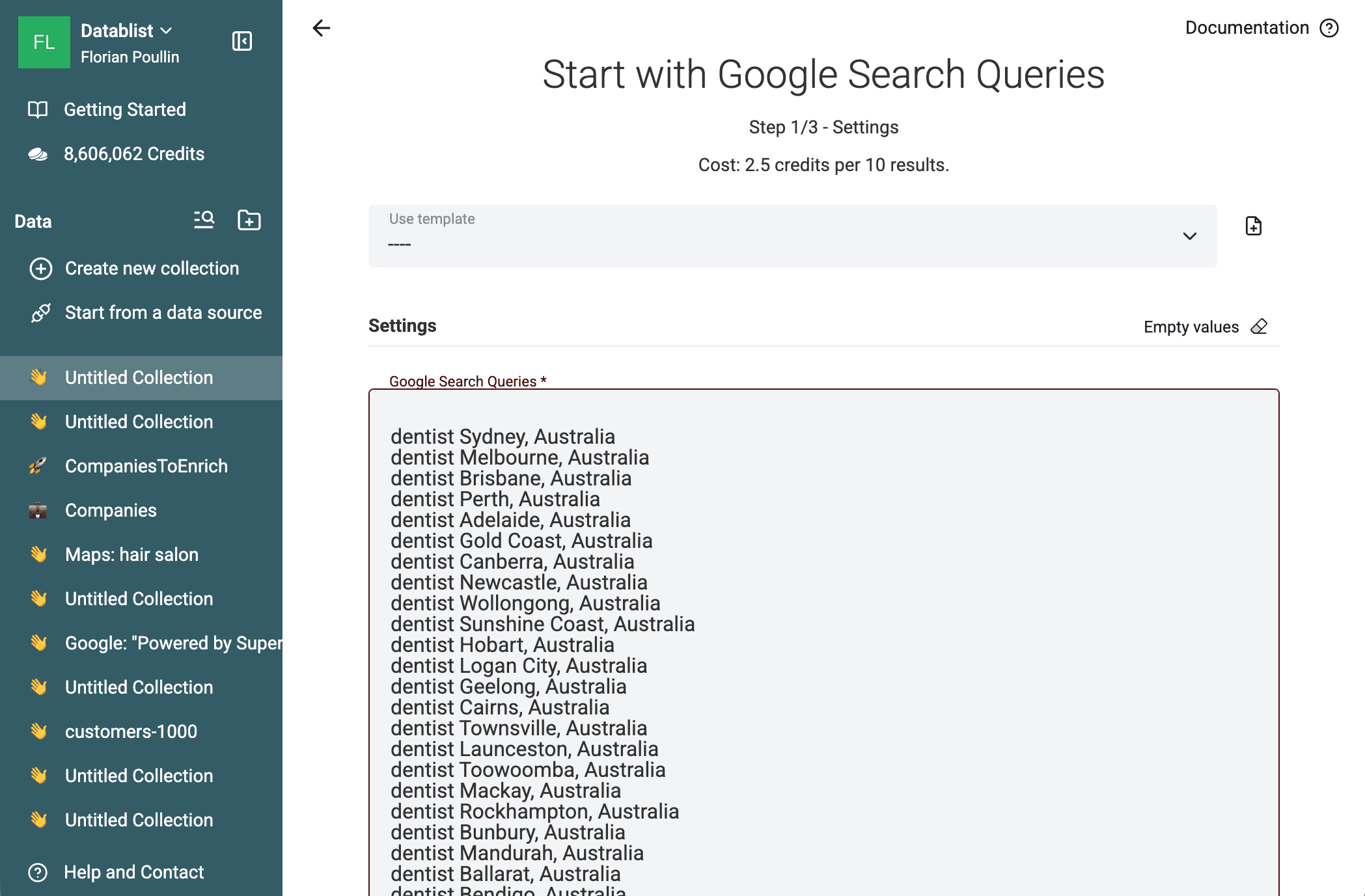Save settings as a new template
The image size is (1365, 896).
point(1253,226)
